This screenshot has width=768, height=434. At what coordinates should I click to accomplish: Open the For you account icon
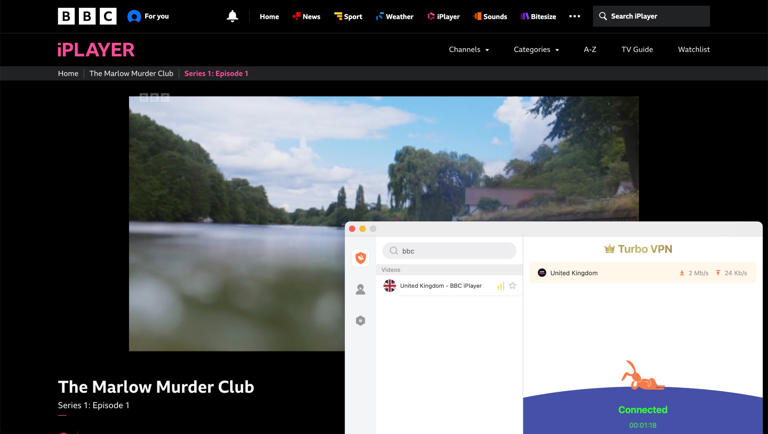[134, 16]
